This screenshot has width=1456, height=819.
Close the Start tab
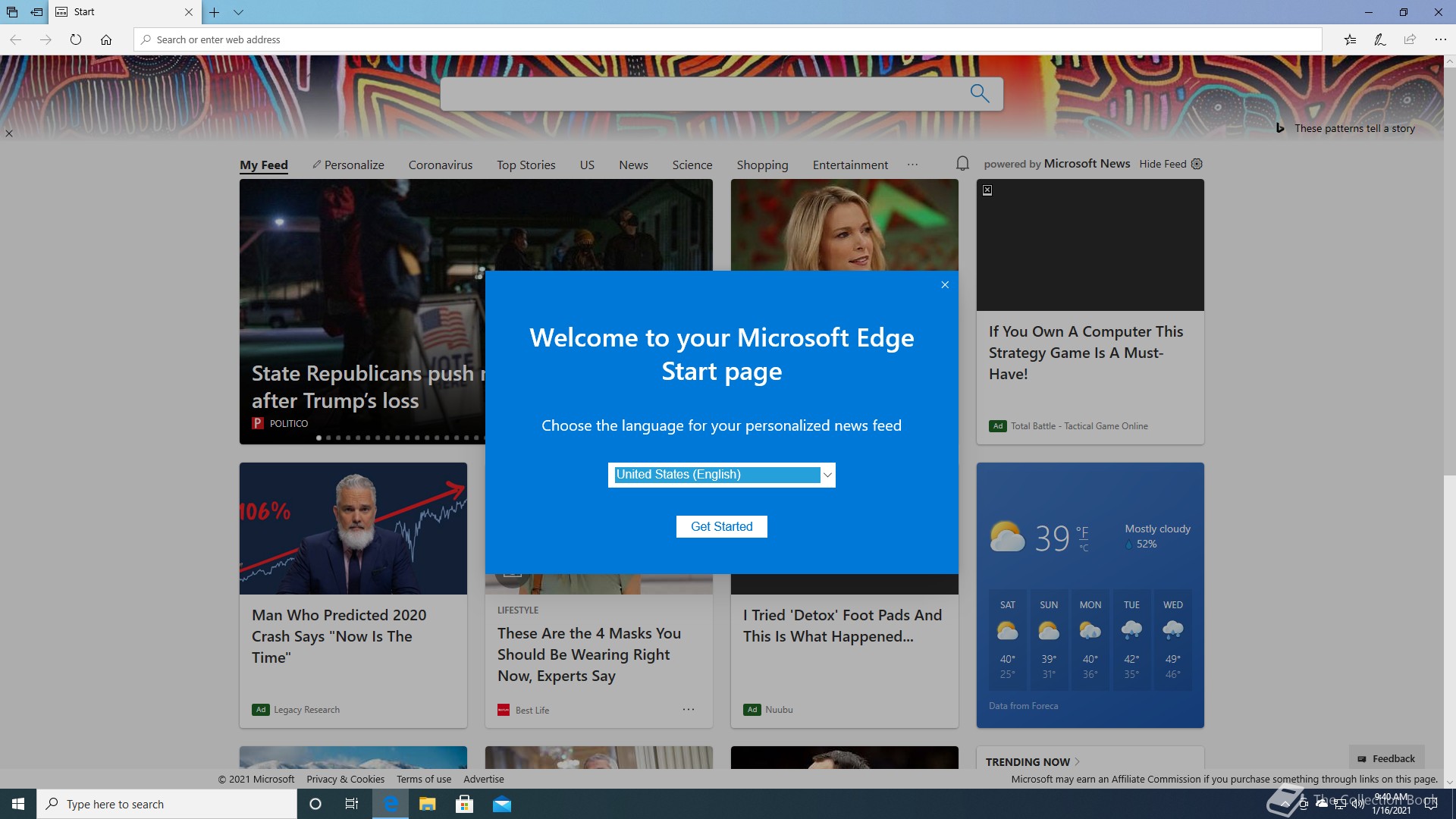tap(189, 12)
